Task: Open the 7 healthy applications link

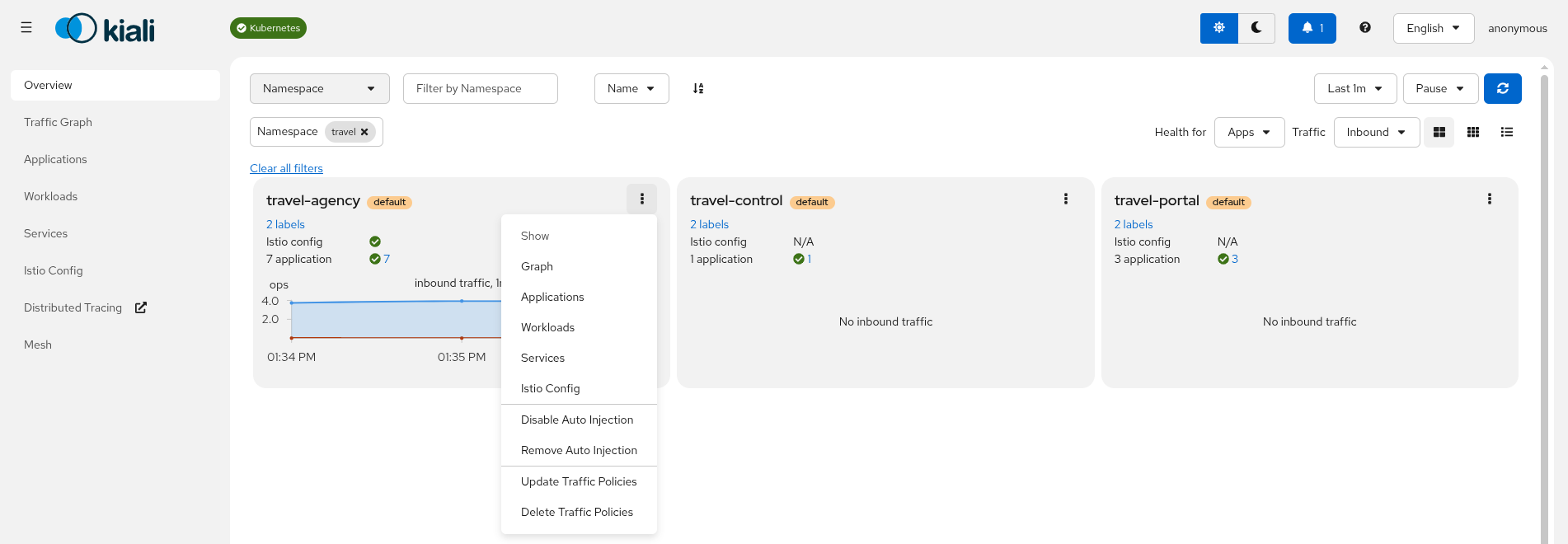Action: 387,259
